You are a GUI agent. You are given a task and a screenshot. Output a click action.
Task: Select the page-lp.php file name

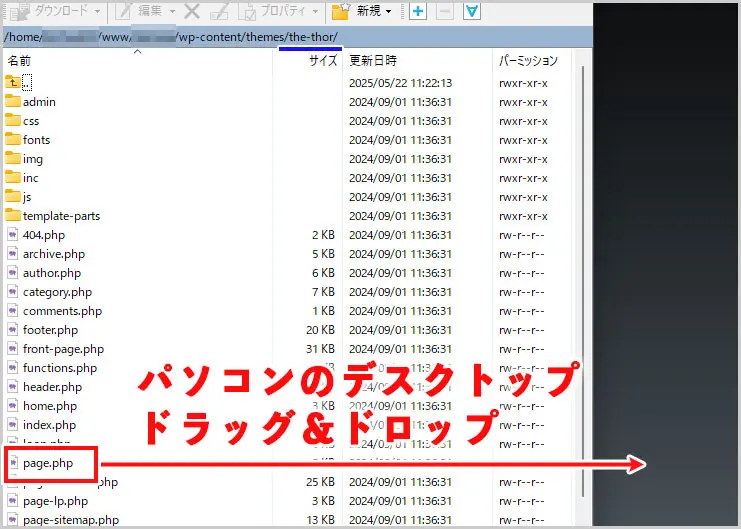click(x=55, y=501)
